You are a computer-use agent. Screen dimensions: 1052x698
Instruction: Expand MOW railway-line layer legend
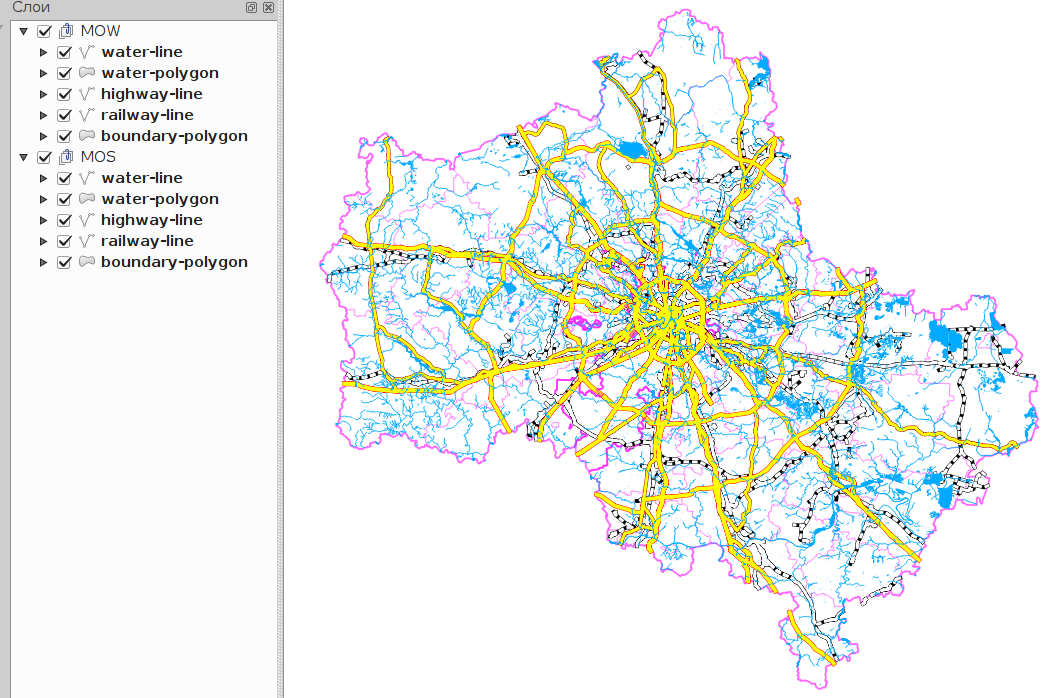click(x=44, y=115)
